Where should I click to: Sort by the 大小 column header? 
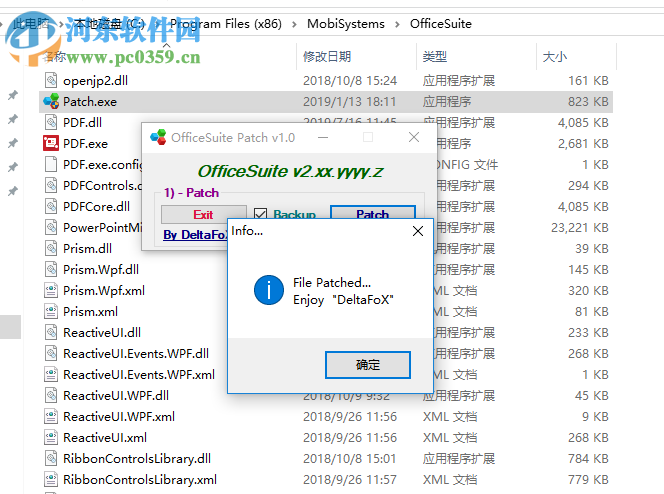[x=555, y=56]
